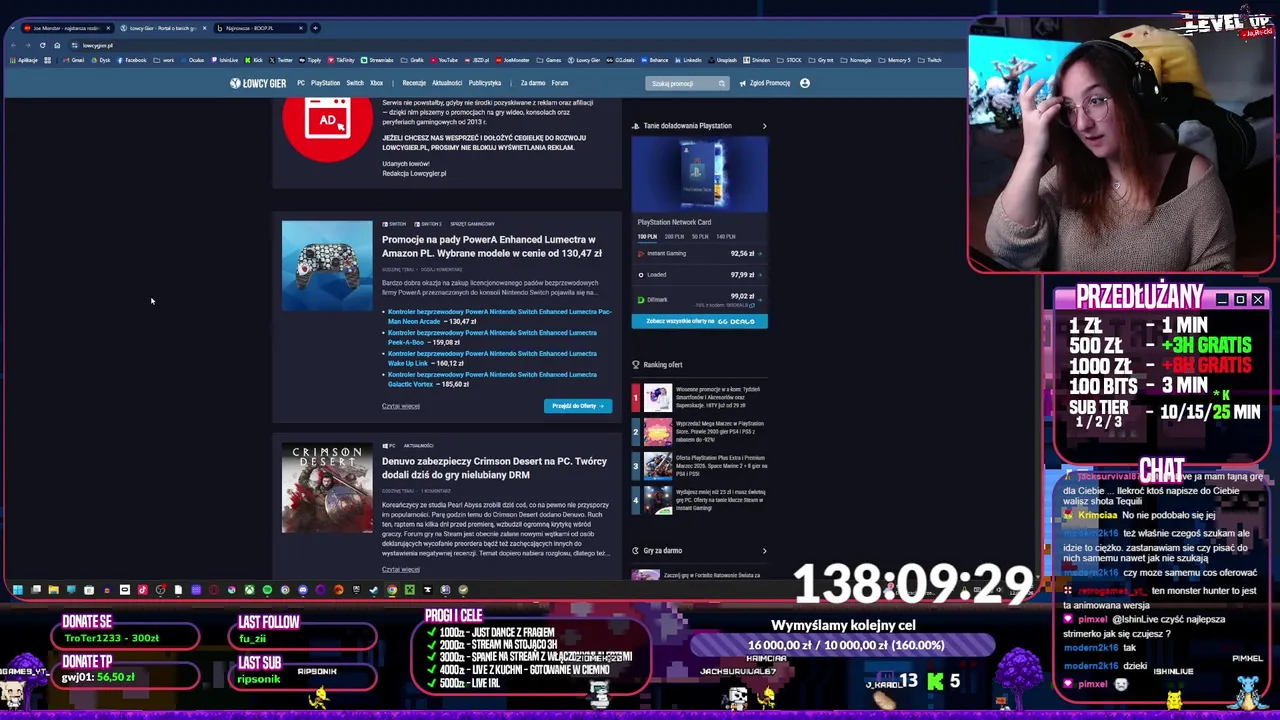Select the 200 PLN card value tab

coord(674,237)
